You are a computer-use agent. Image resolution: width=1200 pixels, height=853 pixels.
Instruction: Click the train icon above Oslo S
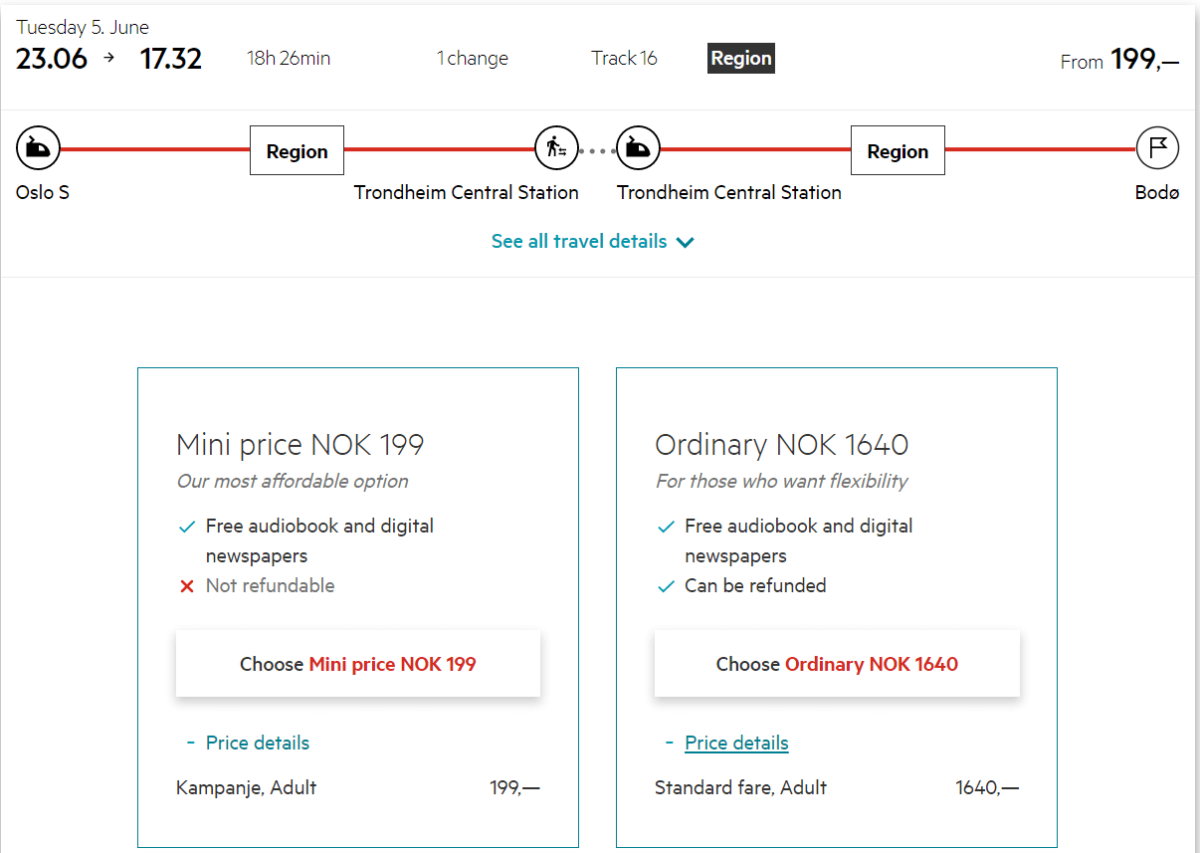[x=38, y=150]
